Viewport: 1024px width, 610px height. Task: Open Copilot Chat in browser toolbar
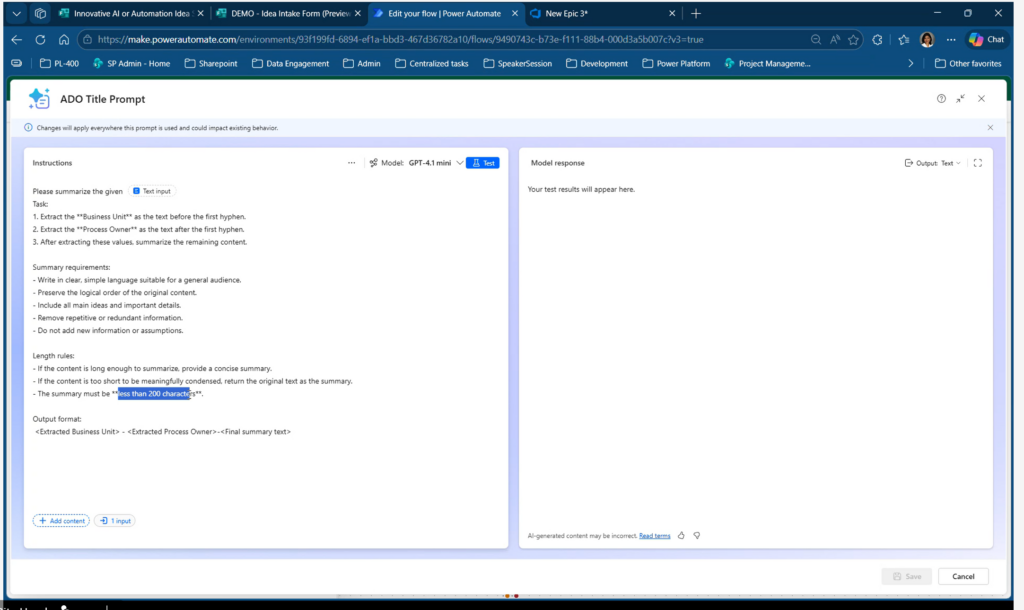(x=986, y=40)
